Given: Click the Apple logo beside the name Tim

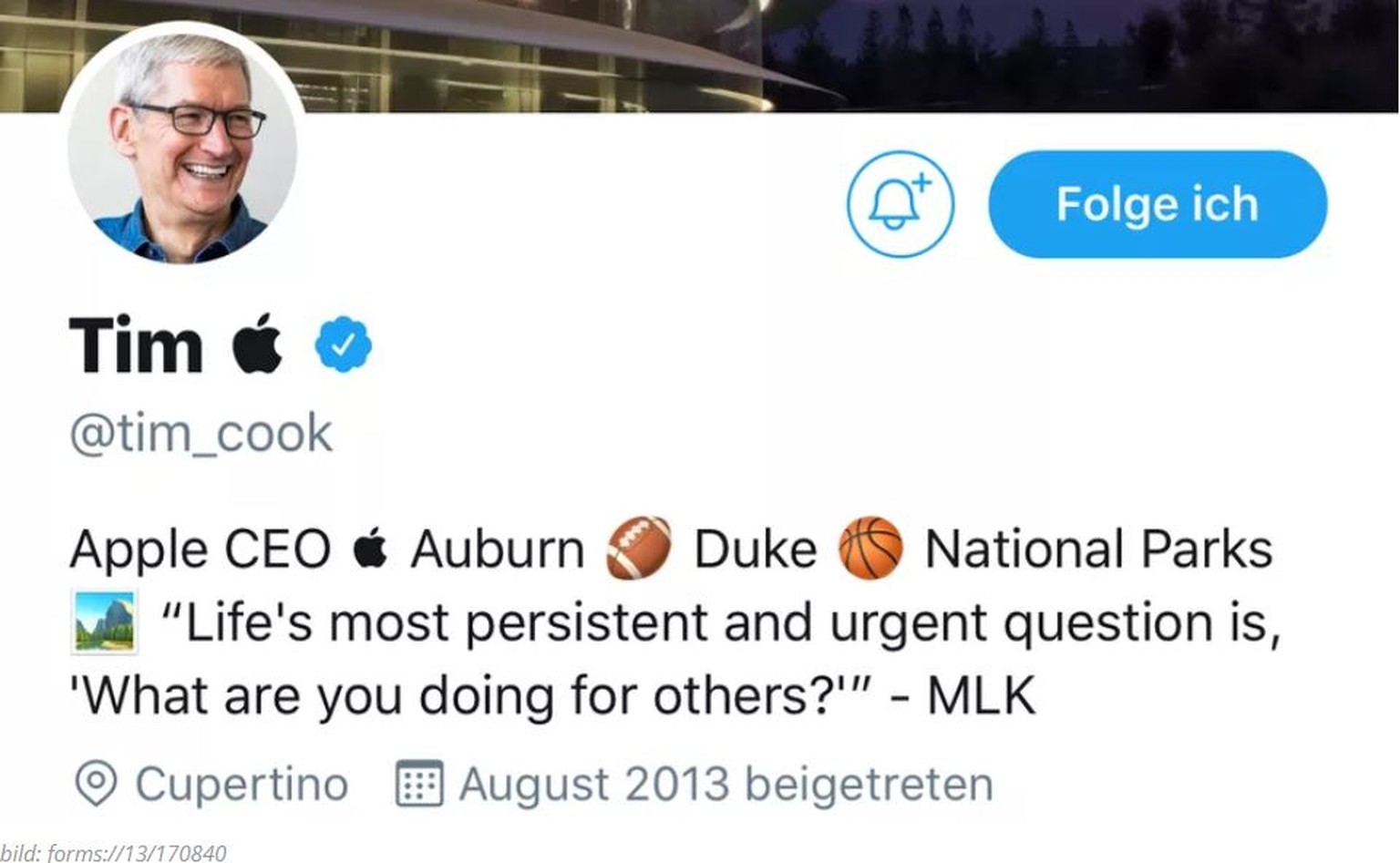Looking at the screenshot, I should (257, 344).
